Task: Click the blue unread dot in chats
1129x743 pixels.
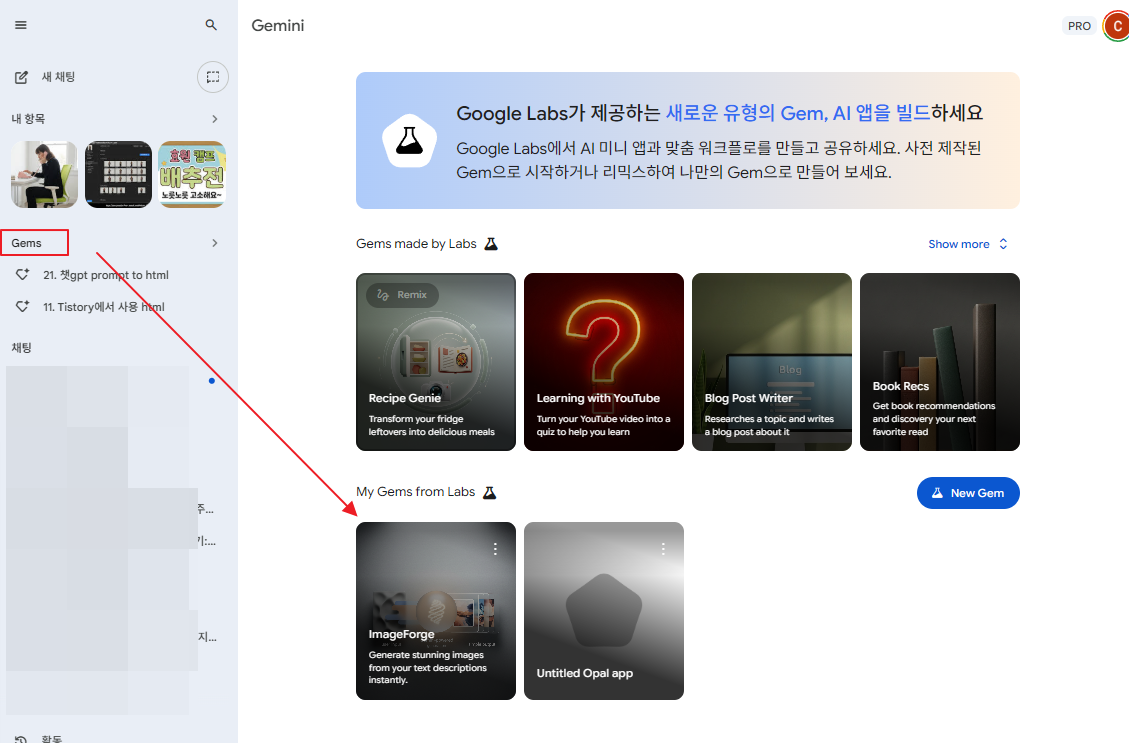Action: 212,381
